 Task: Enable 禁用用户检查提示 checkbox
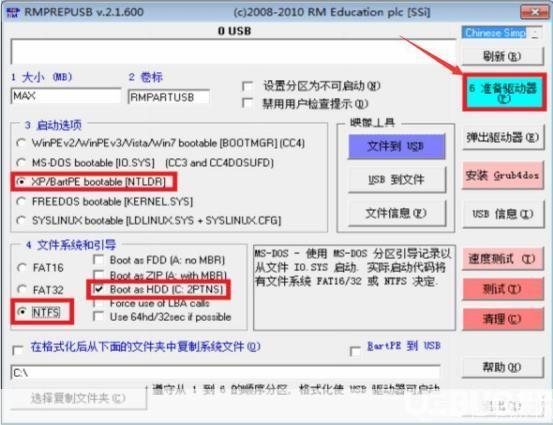tap(247, 104)
